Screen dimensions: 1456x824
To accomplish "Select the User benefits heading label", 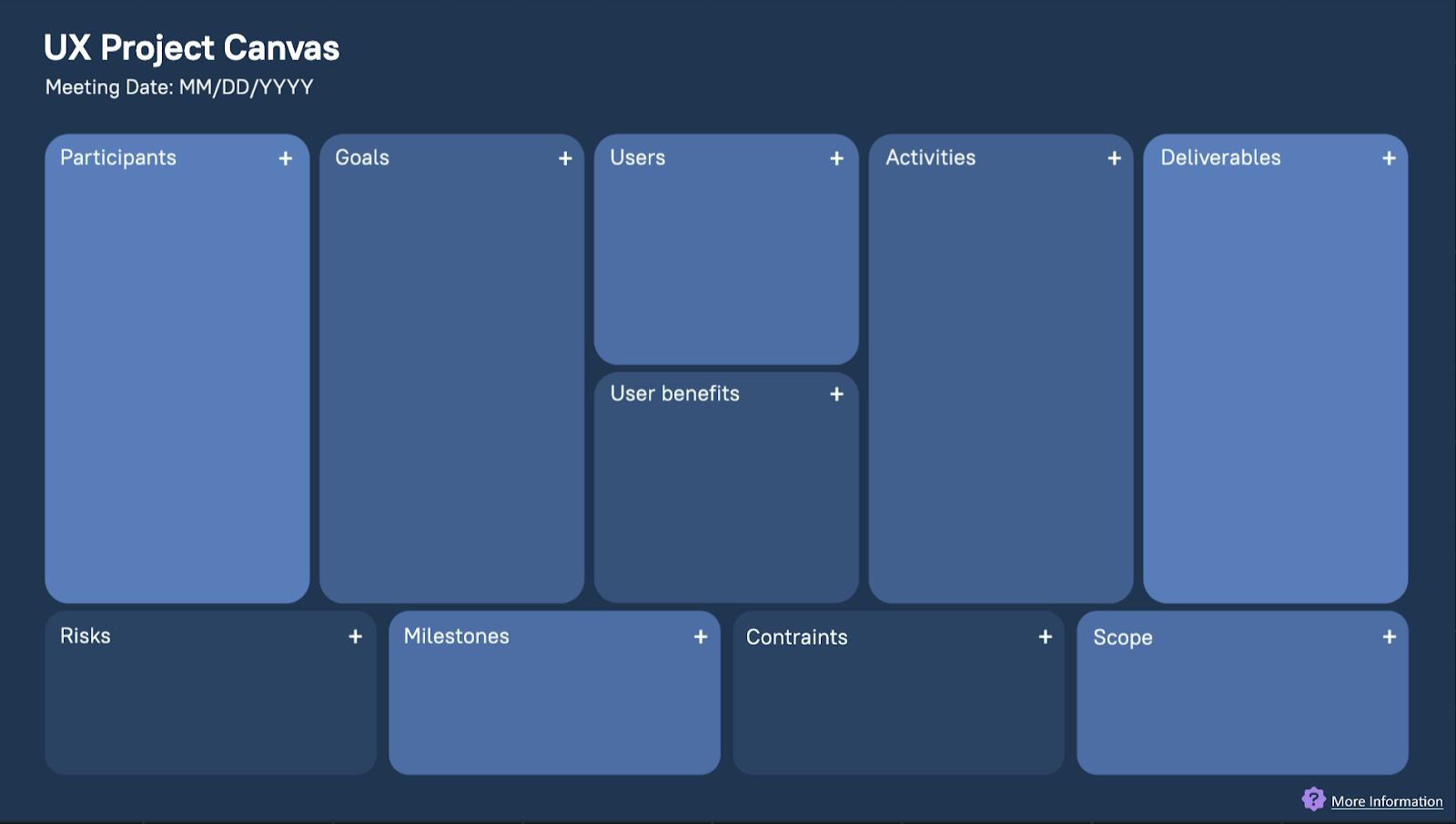I will tap(674, 393).
